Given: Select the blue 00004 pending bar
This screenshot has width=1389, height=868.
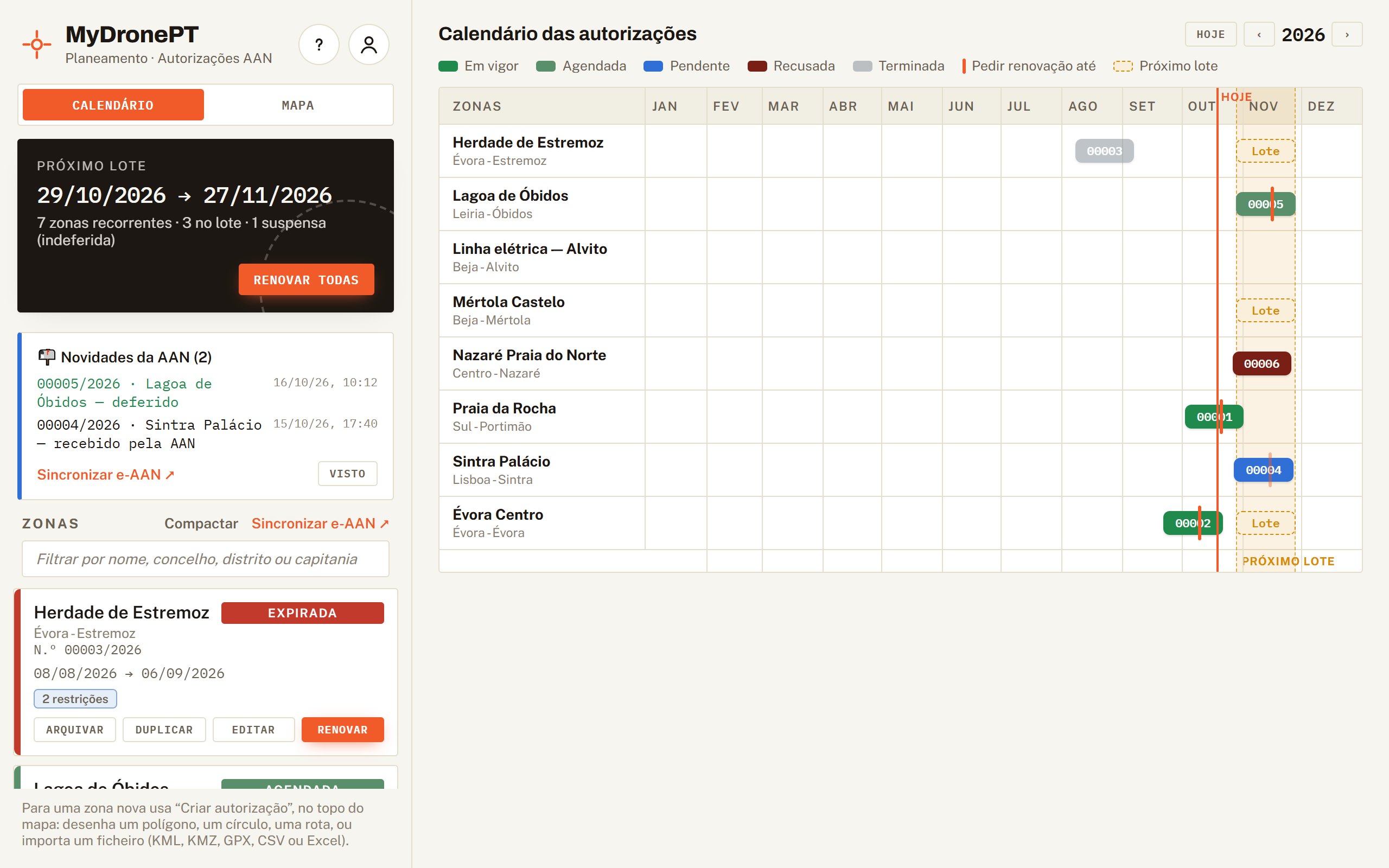Looking at the screenshot, I should (x=1263, y=470).
